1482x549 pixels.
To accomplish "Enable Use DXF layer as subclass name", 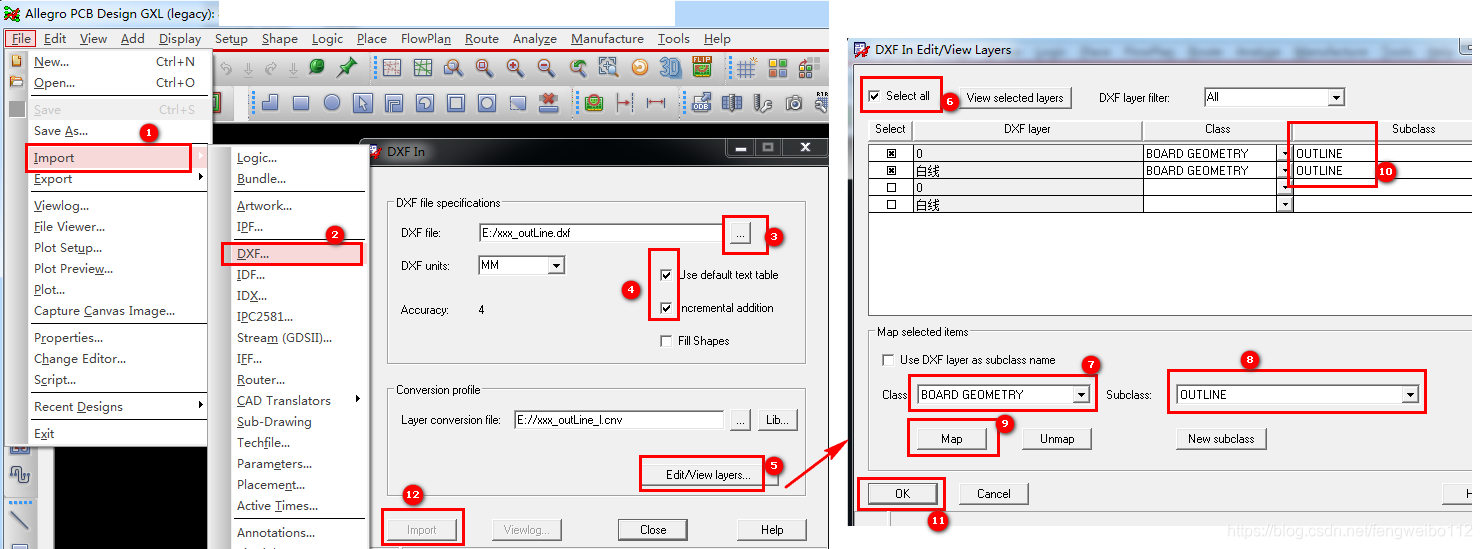I will pyautogui.click(x=887, y=360).
